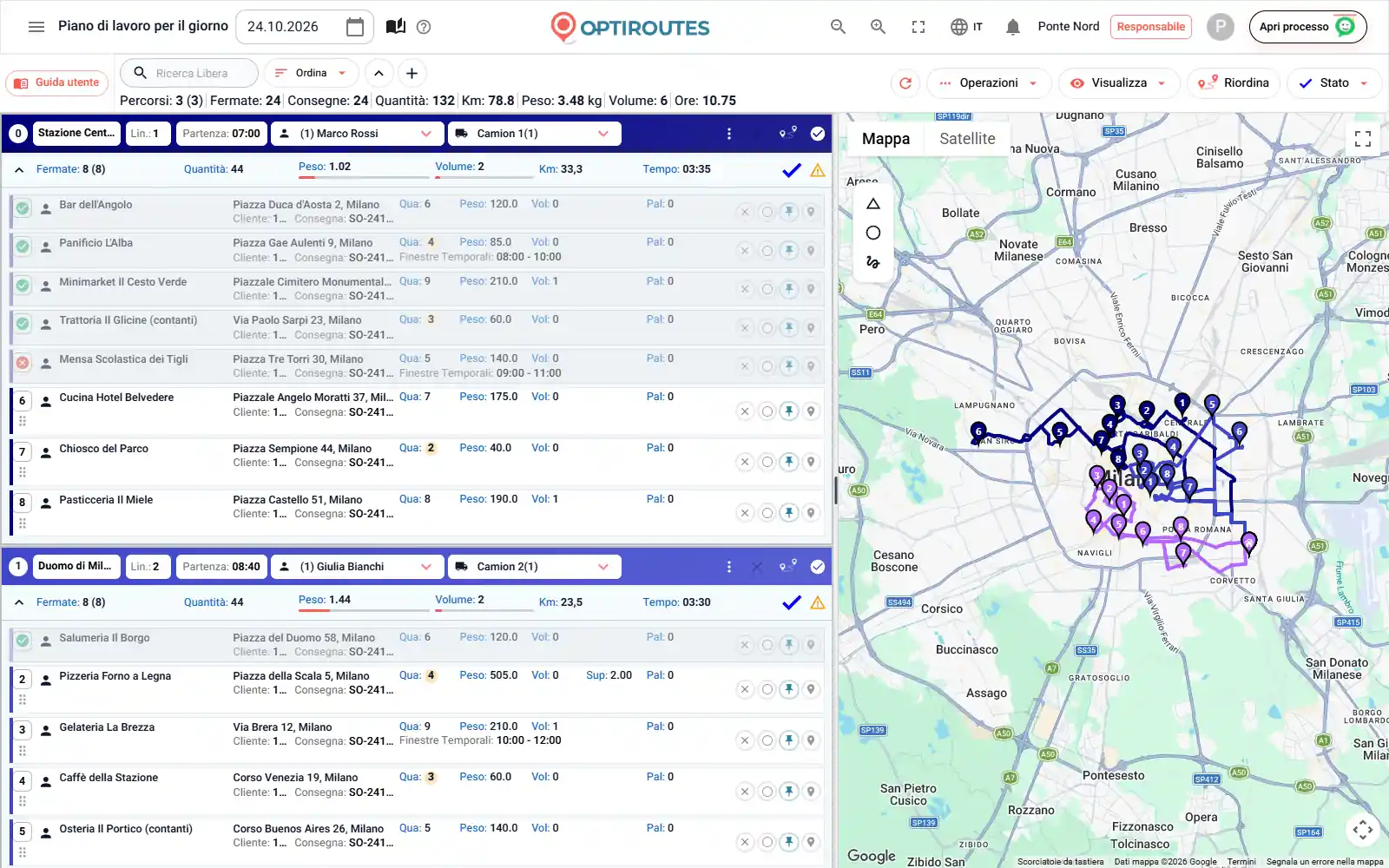Open route 0 three-dot options menu
1389x868 pixels.
[729, 134]
